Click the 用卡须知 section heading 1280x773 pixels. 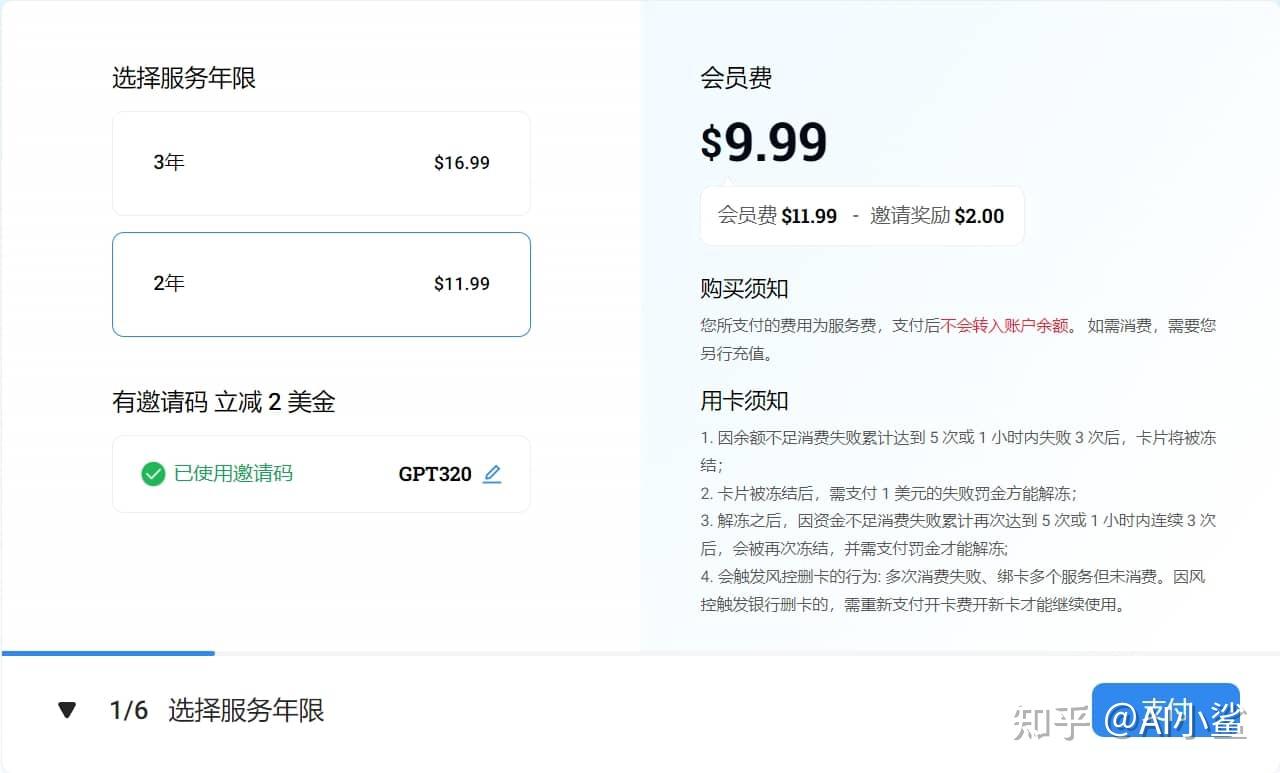(x=745, y=401)
